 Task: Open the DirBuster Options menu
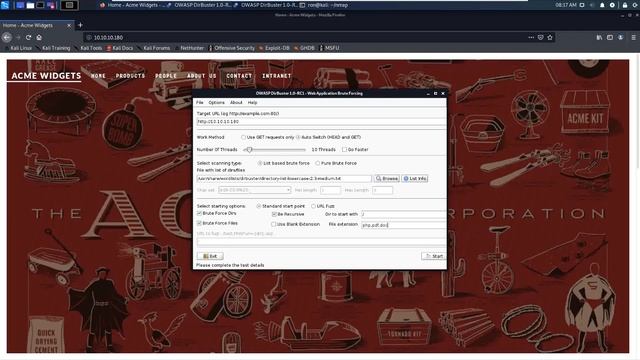pos(216,102)
